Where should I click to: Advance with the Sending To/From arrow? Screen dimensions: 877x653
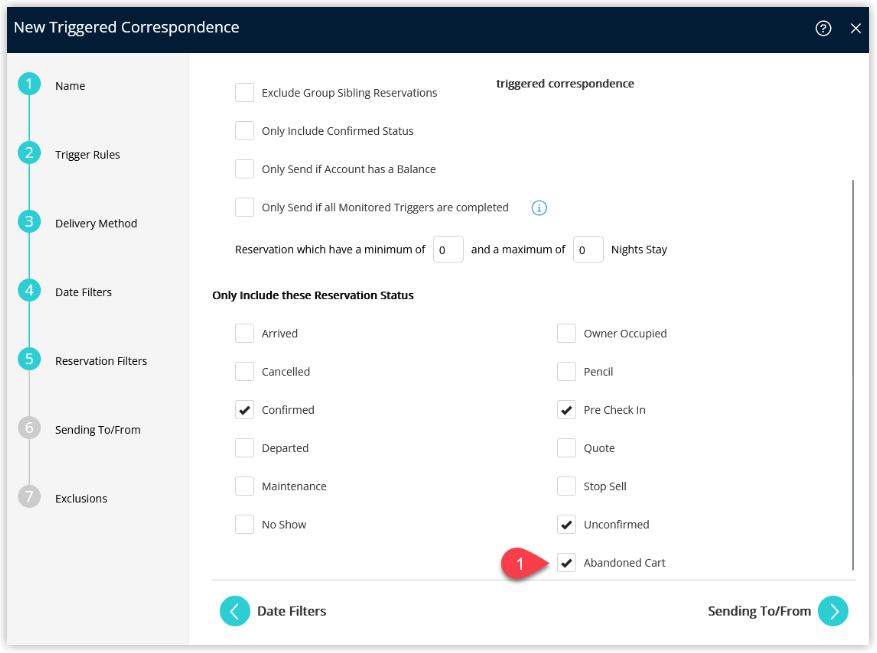tap(833, 611)
